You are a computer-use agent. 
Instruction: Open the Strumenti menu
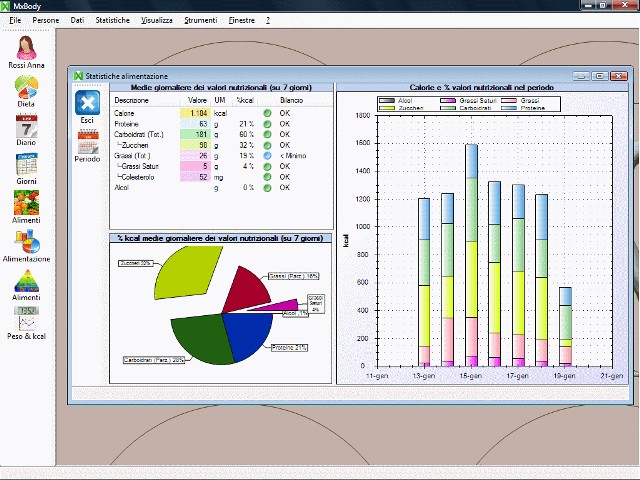click(200, 20)
